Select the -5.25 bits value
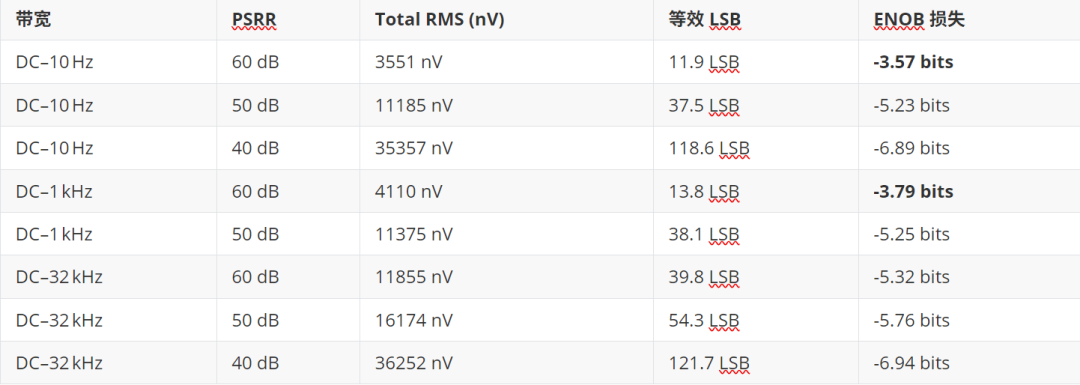 (x=911, y=234)
